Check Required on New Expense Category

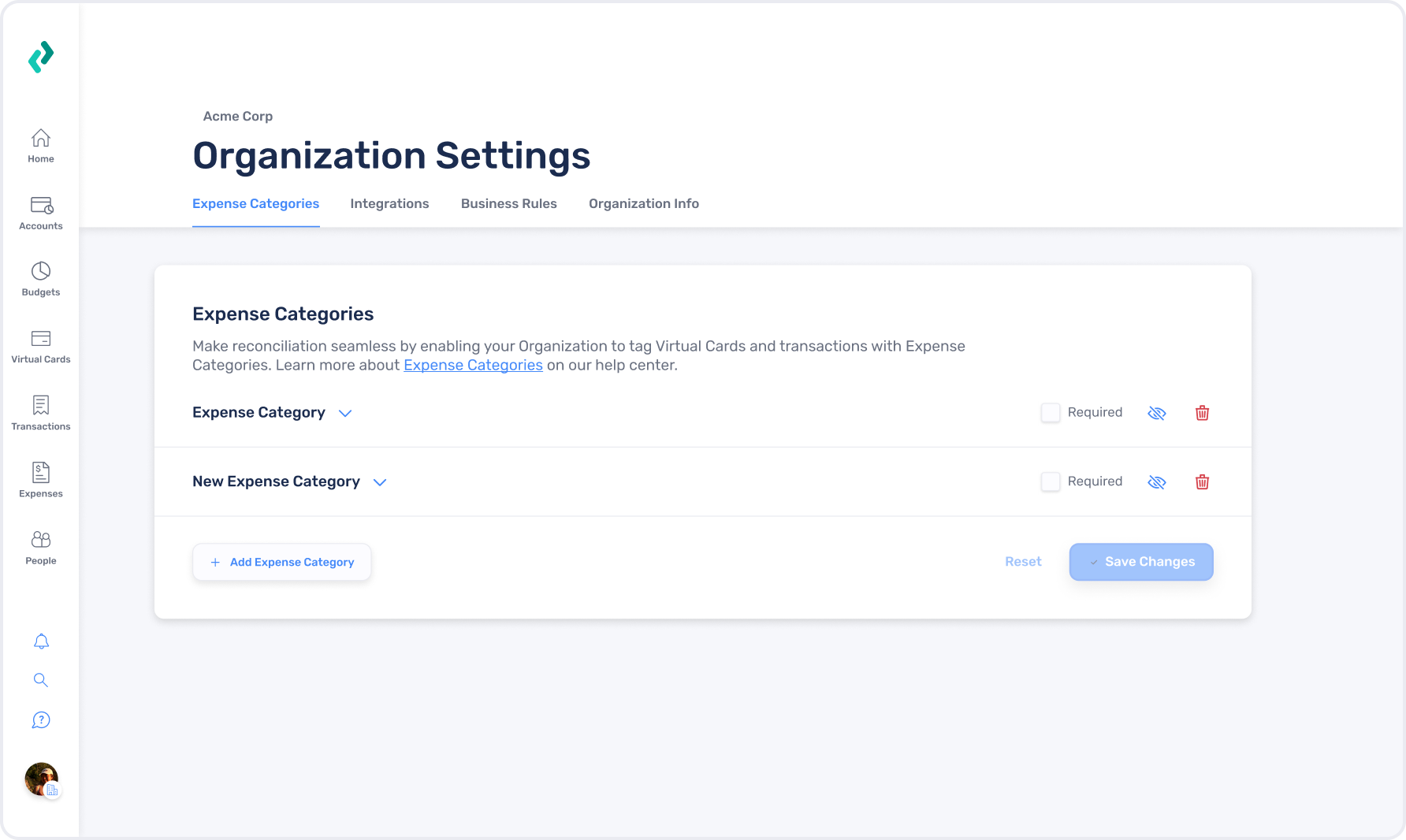(1051, 481)
